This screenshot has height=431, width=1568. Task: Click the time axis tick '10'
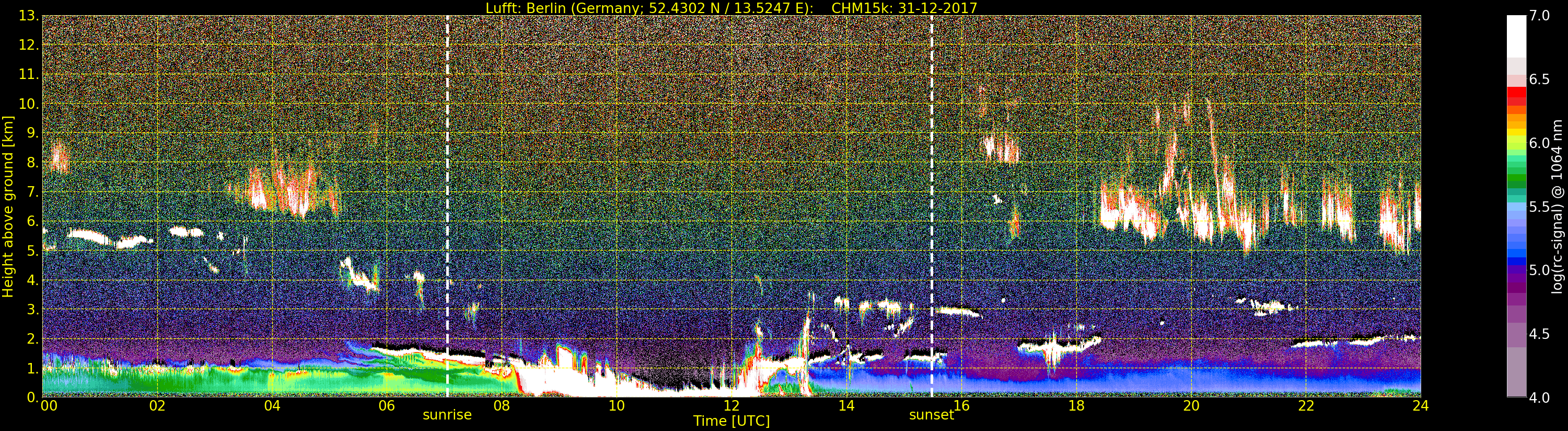click(617, 406)
